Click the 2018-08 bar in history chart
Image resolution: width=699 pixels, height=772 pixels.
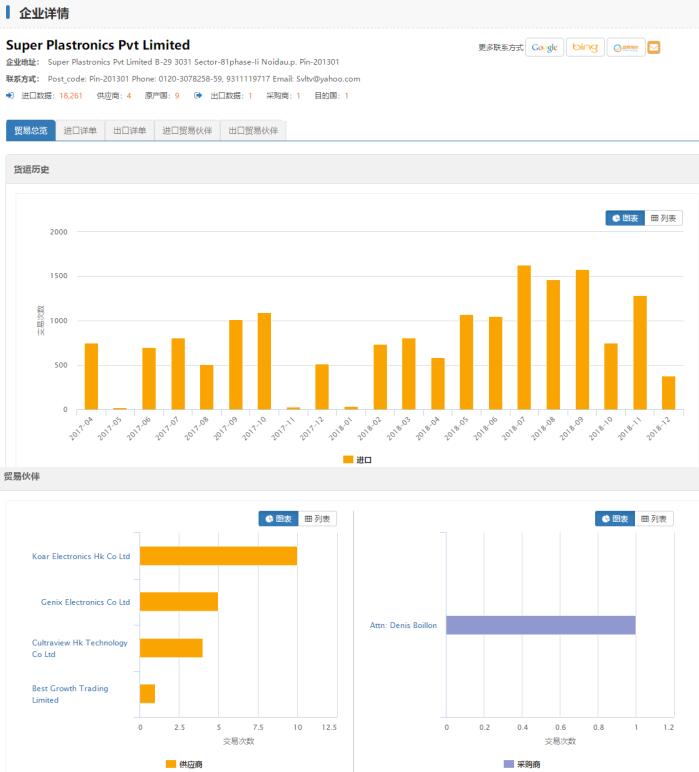(x=553, y=345)
